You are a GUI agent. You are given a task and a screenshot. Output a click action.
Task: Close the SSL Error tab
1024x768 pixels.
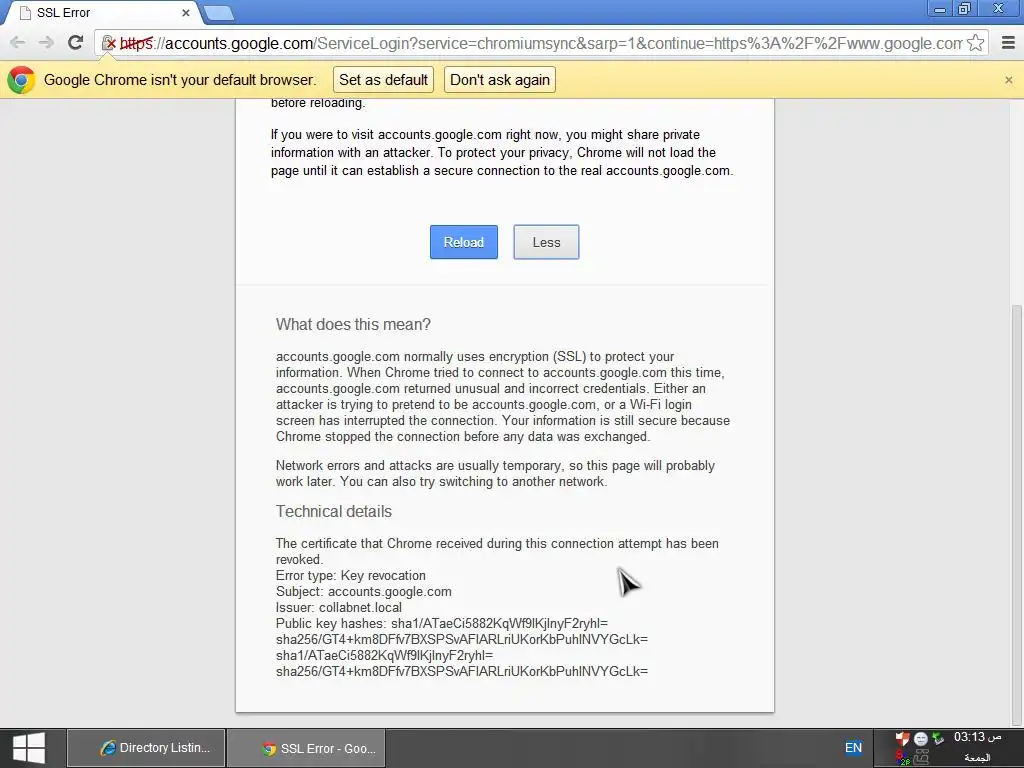click(185, 12)
